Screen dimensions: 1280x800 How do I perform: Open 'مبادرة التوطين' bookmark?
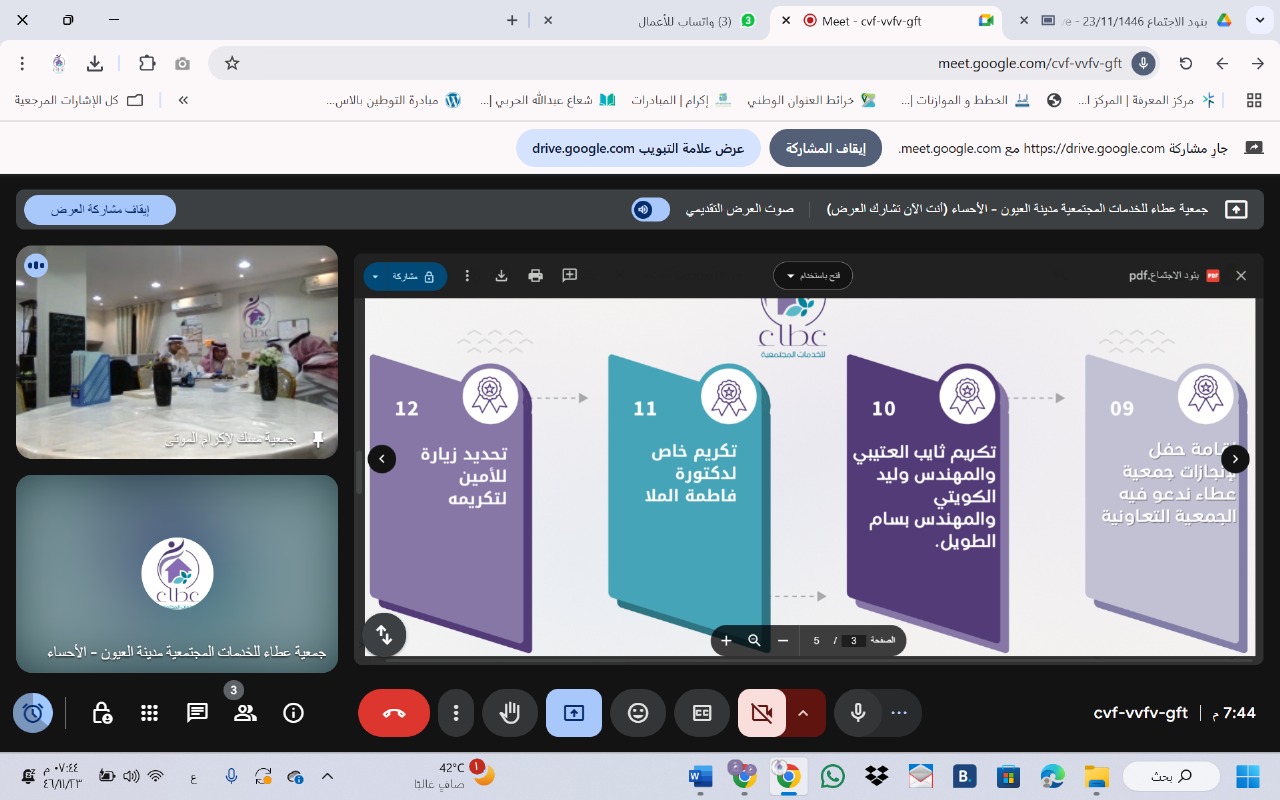pos(394,100)
